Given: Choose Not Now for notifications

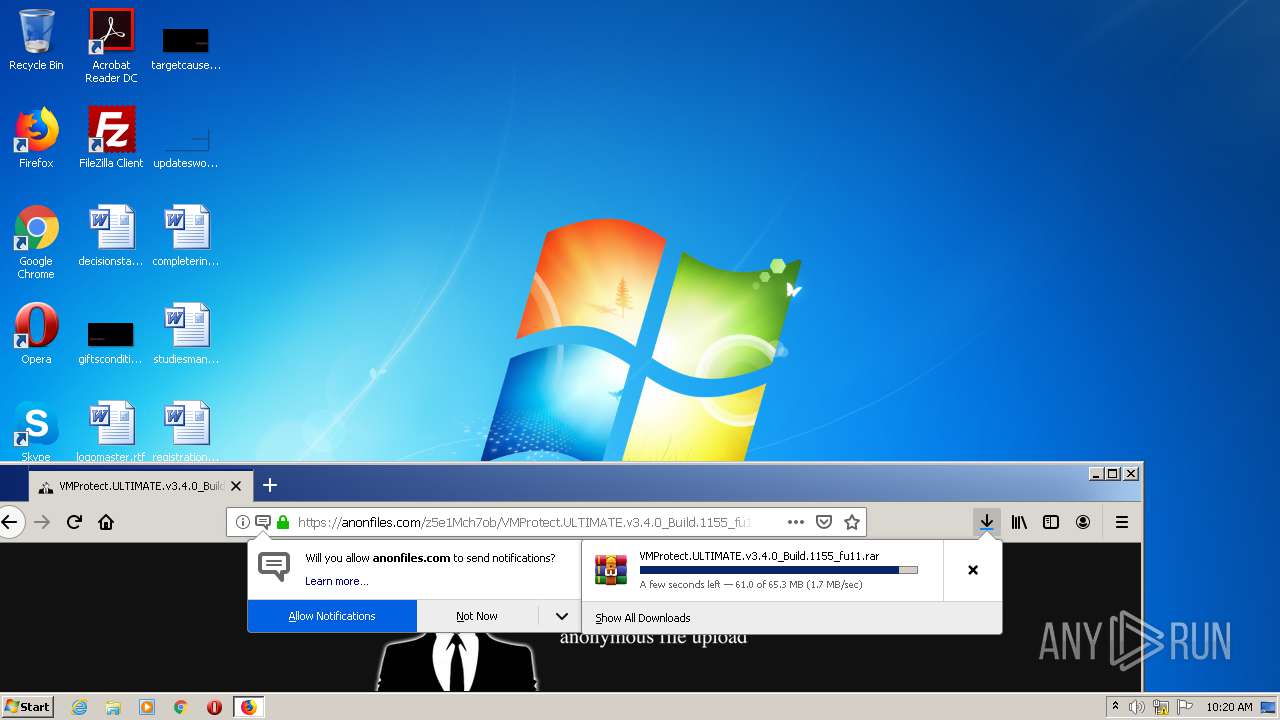Looking at the screenshot, I should (477, 616).
